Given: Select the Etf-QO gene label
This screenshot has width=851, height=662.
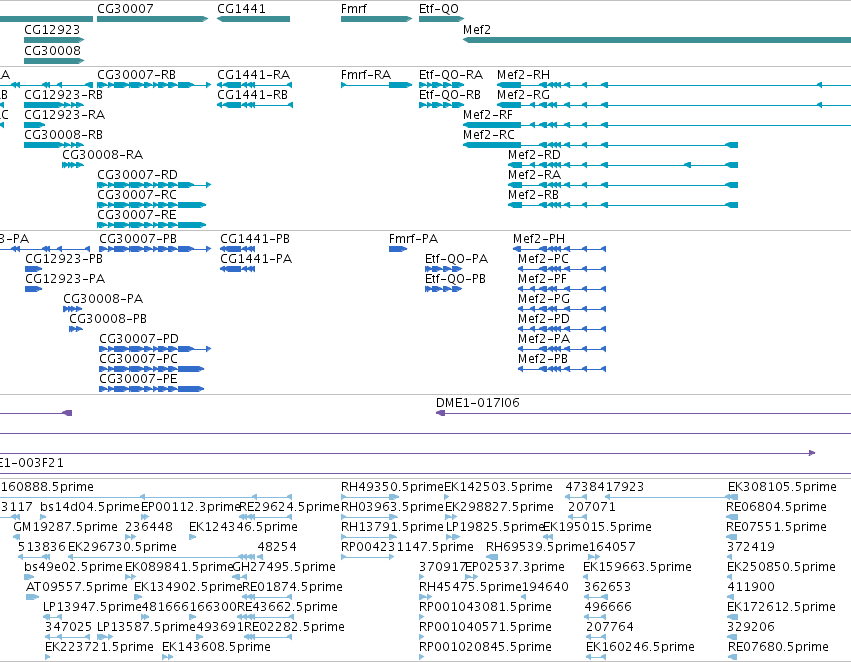Looking at the screenshot, I should (439, 9).
